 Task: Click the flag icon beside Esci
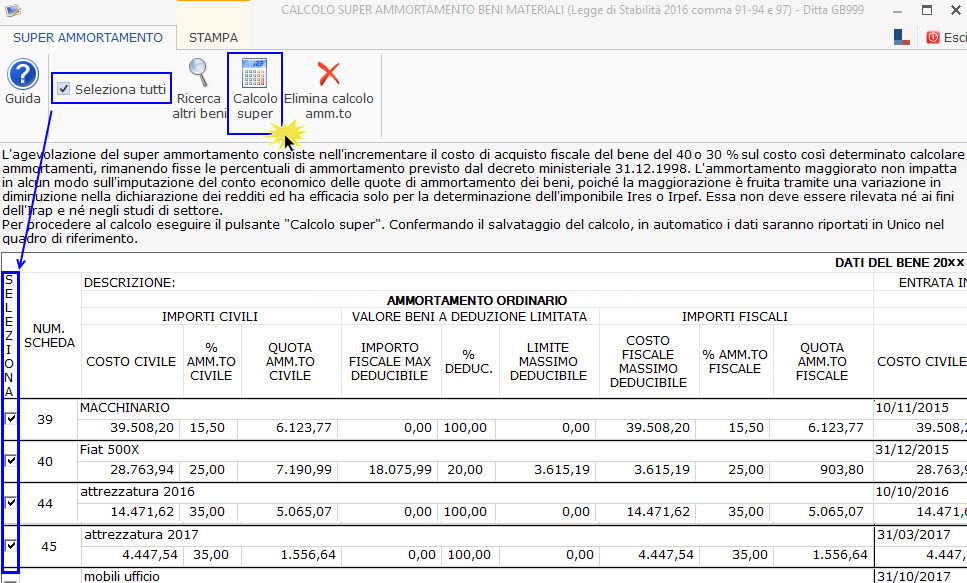click(901, 37)
